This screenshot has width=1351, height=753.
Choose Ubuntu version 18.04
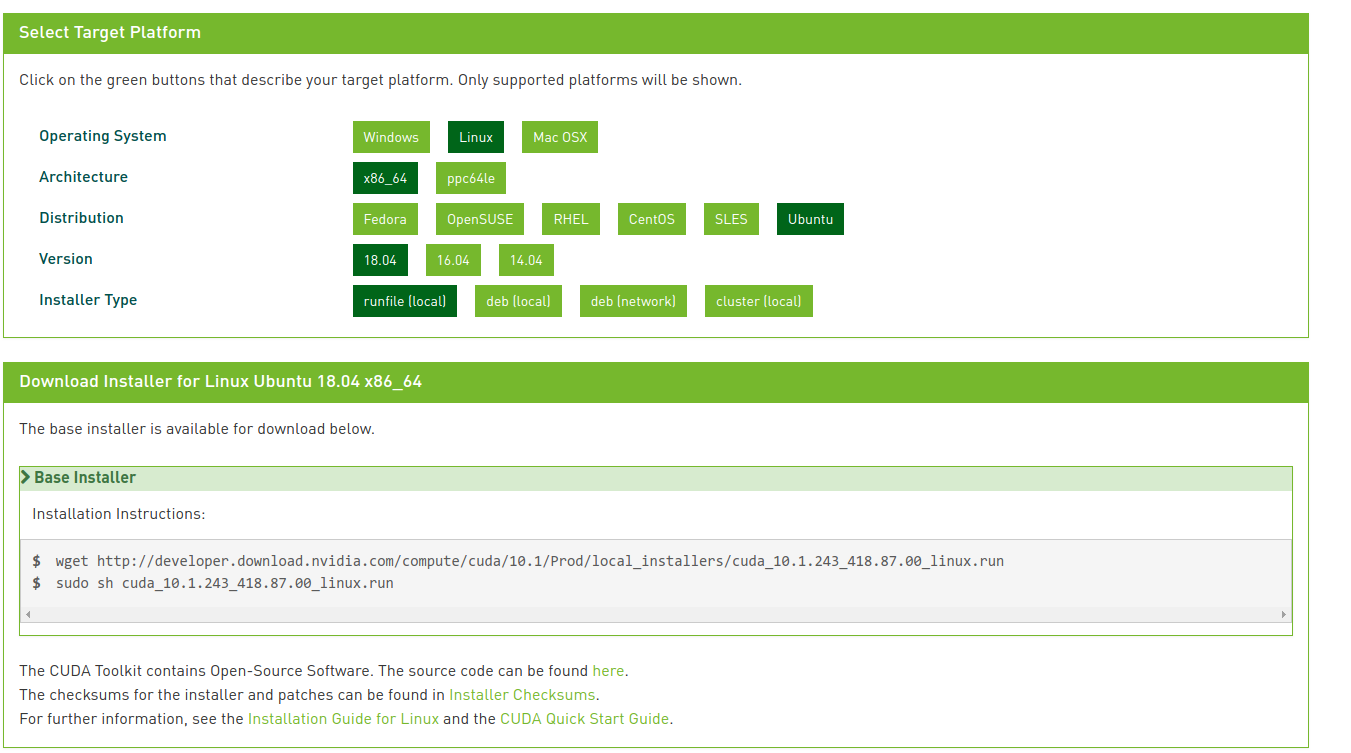tap(380, 260)
